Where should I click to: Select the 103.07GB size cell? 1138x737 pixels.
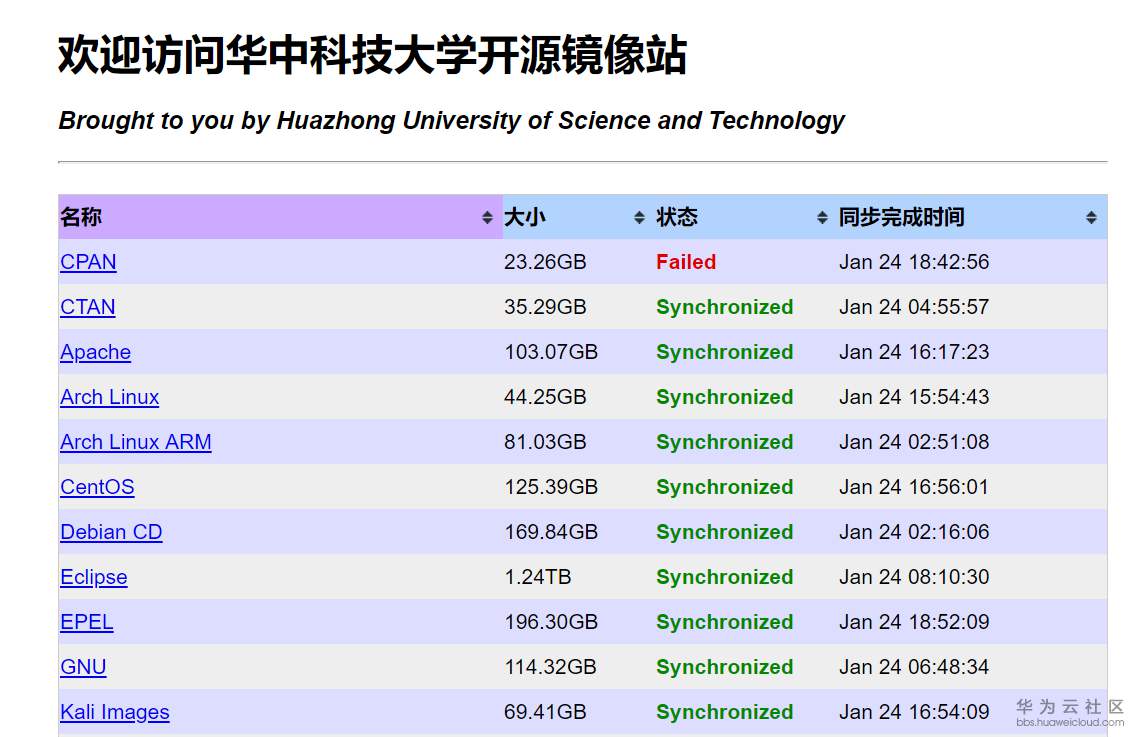point(551,352)
